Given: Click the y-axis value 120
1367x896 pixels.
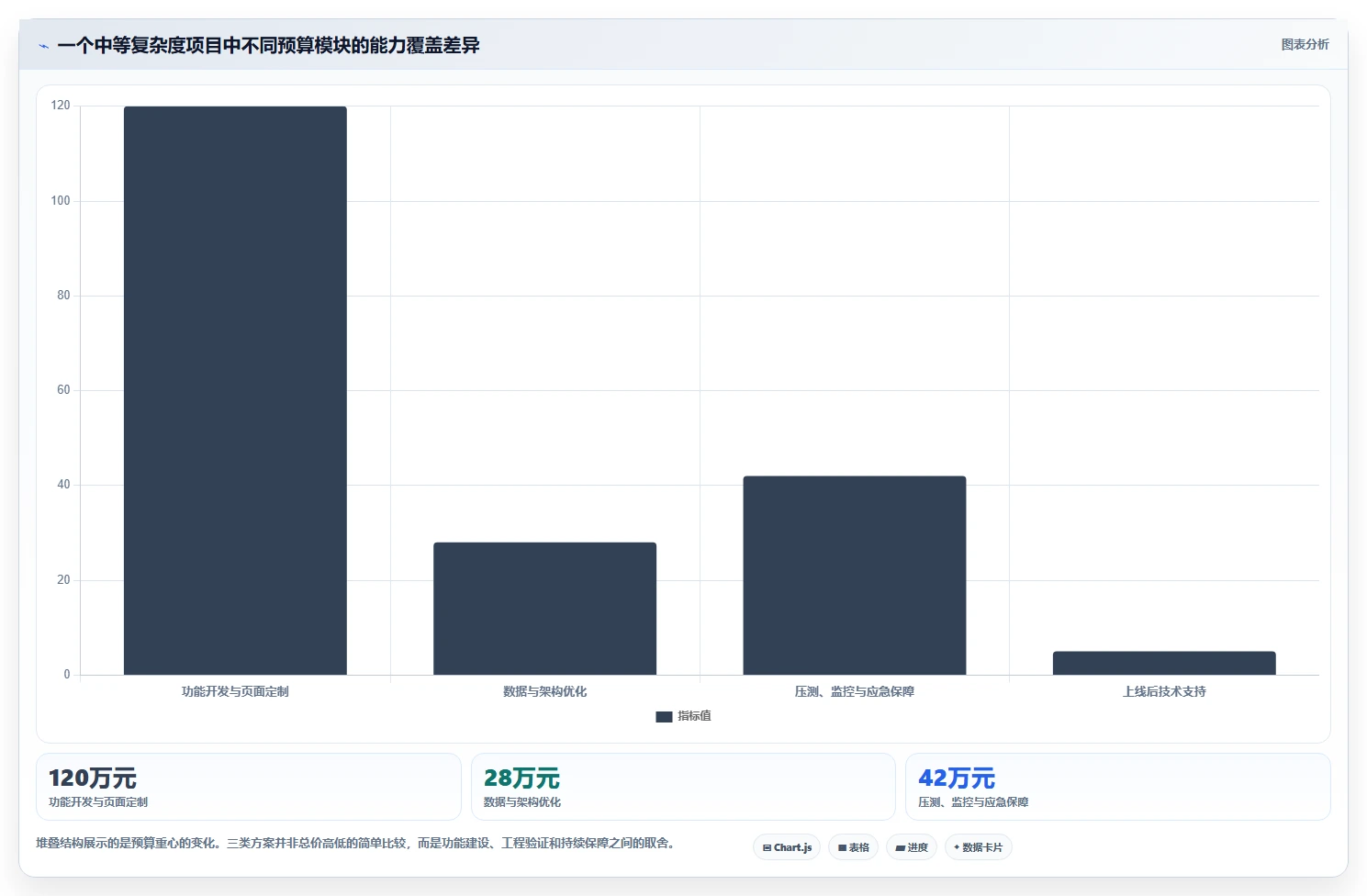Looking at the screenshot, I should (x=61, y=106).
